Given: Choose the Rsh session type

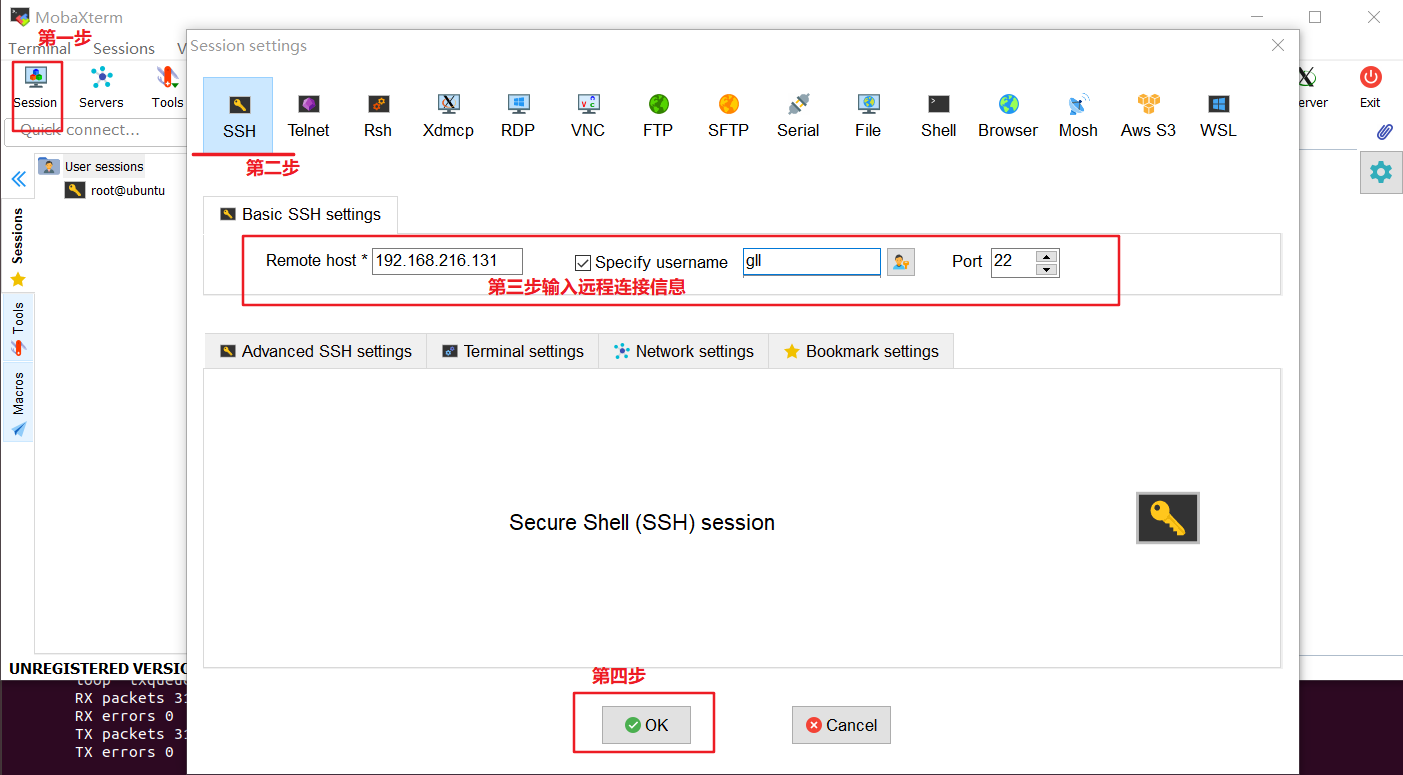Looking at the screenshot, I should [x=378, y=115].
